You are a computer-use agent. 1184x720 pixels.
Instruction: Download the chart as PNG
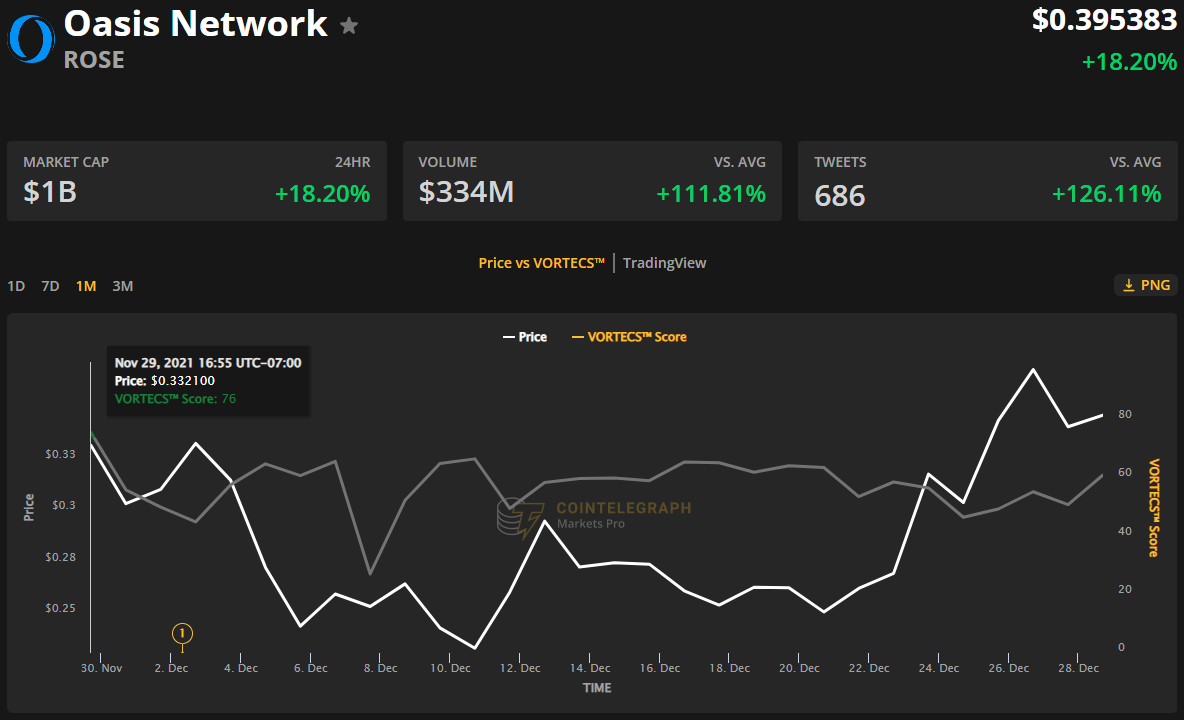click(1145, 285)
